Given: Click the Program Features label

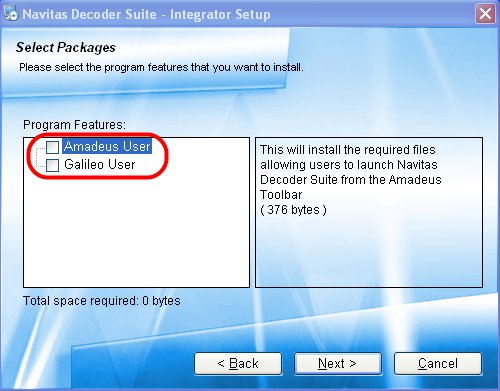Looking at the screenshot, I should tap(74, 125).
